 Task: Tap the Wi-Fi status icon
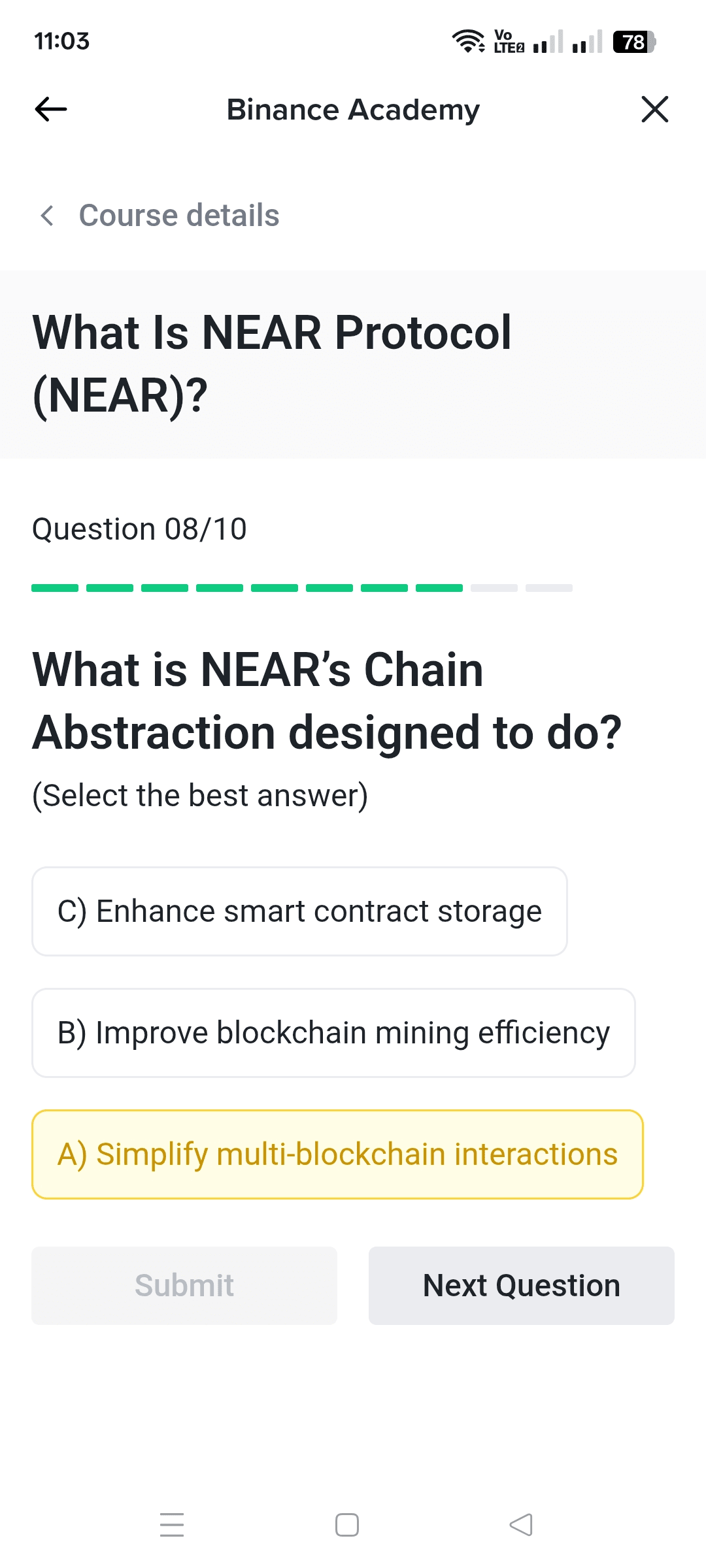(468, 41)
